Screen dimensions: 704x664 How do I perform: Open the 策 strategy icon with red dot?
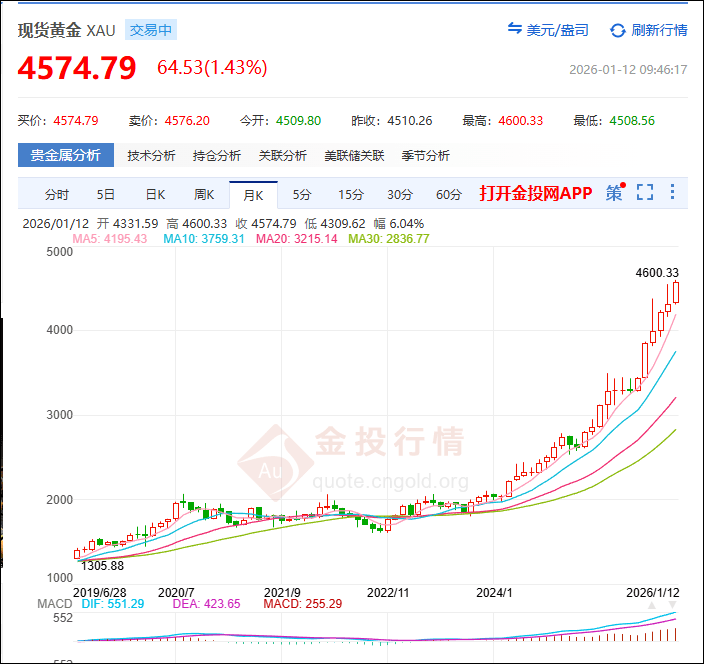(x=614, y=193)
